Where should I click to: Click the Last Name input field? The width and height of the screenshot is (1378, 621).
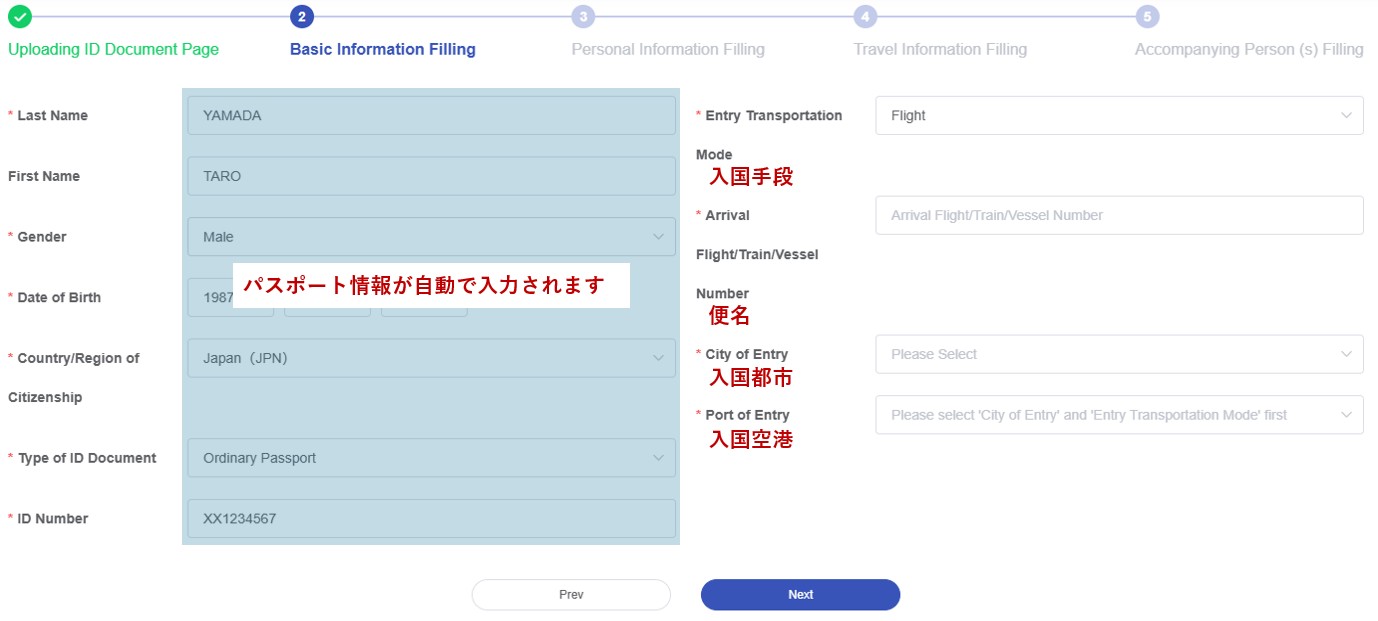coord(431,116)
